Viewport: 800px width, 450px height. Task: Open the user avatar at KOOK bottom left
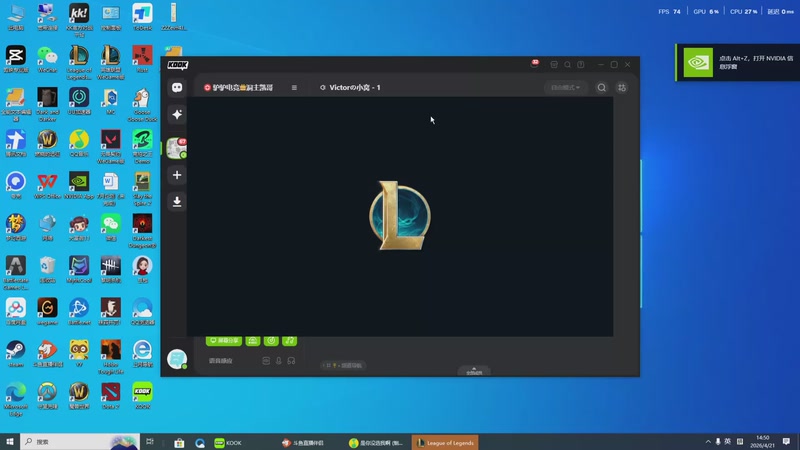coord(177,359)
